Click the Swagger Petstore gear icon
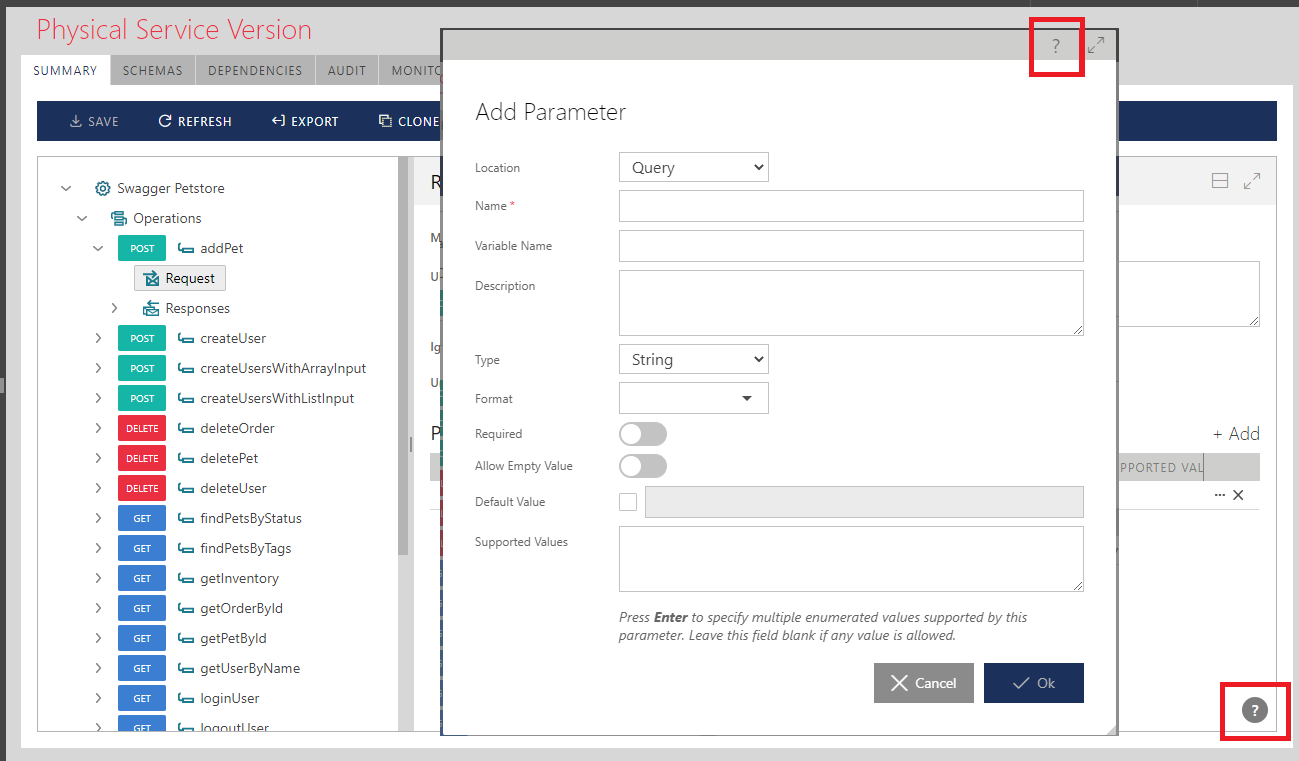The height and width of the screenshot is (761, 1299). (x=102, y=188)
